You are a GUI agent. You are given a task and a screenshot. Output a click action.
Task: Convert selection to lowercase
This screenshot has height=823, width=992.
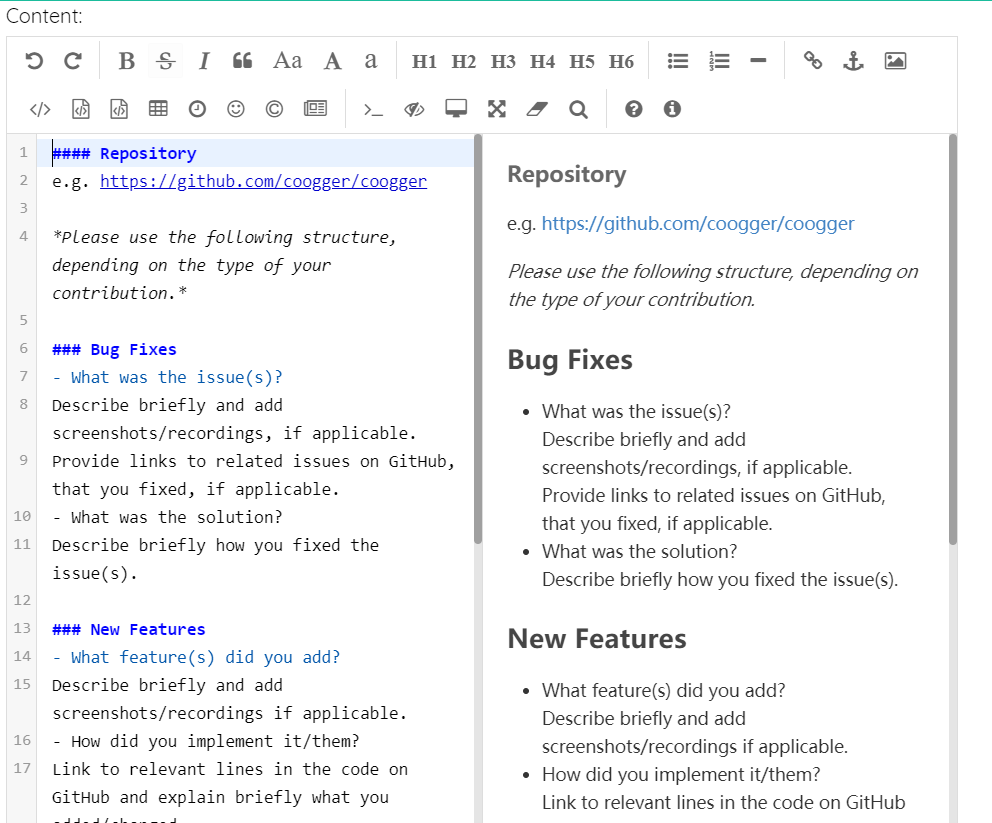pyautogui.click(x=371, y=61)
